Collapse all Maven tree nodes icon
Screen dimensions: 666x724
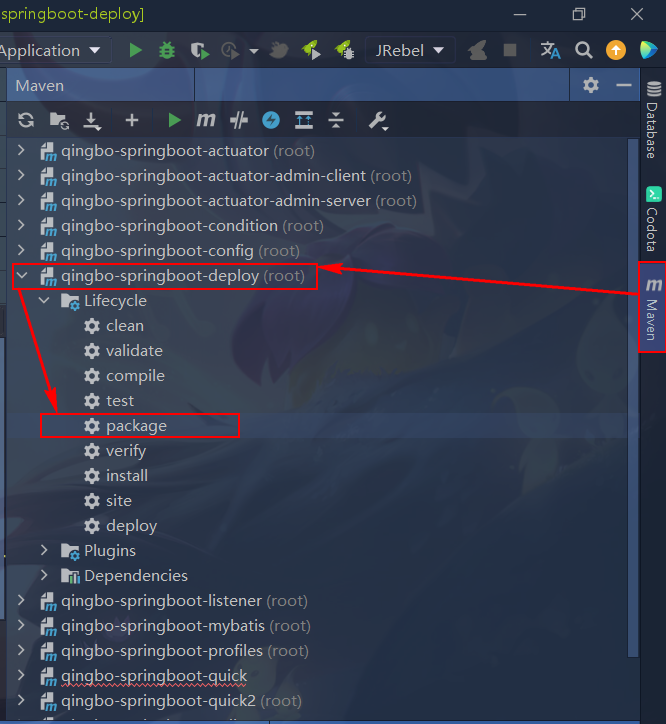tap(336, 121)
